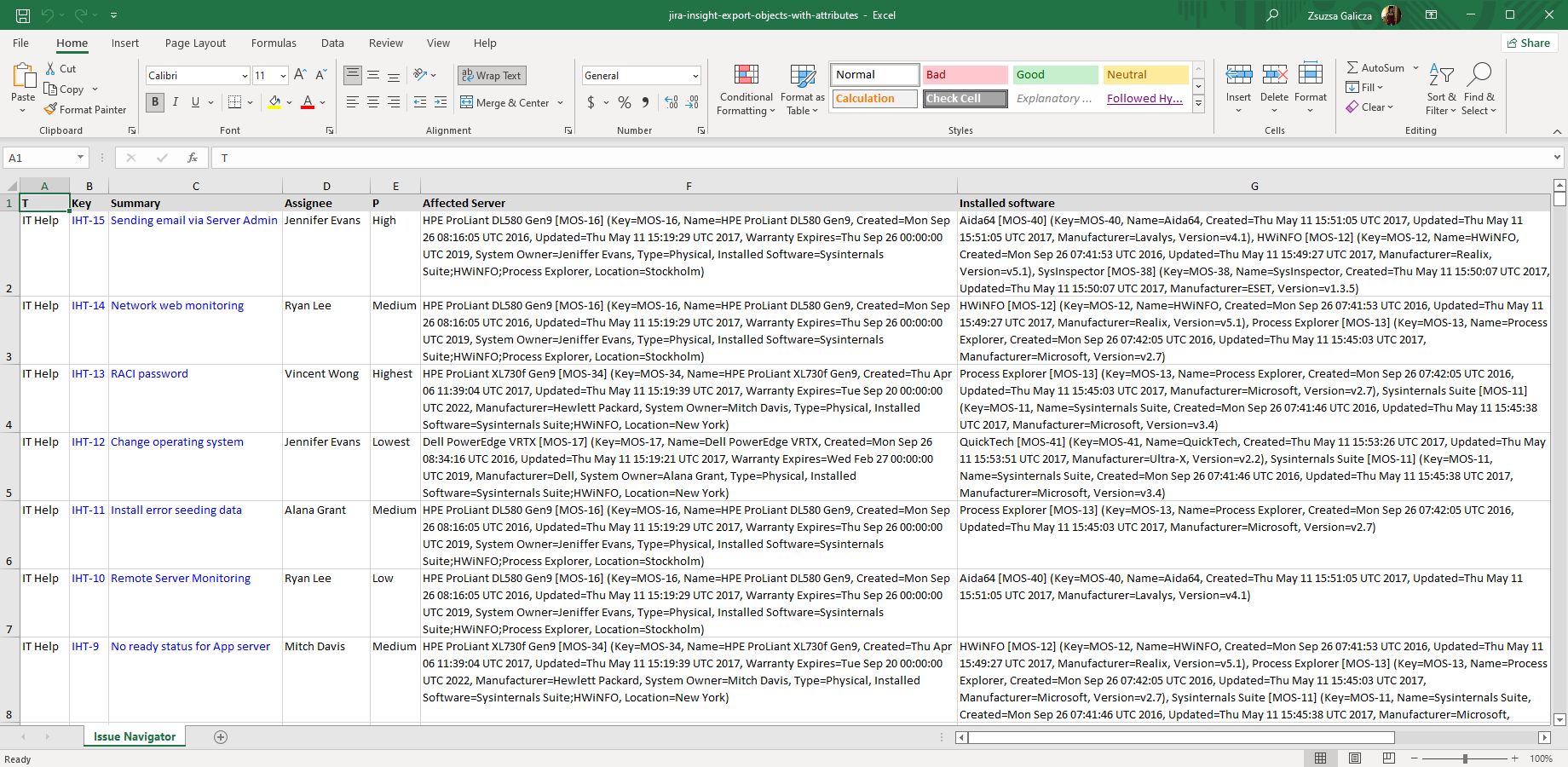This screenshot has height=767, width=1568.
Task: Click the Format Painter brush
Action: (51, 109)
